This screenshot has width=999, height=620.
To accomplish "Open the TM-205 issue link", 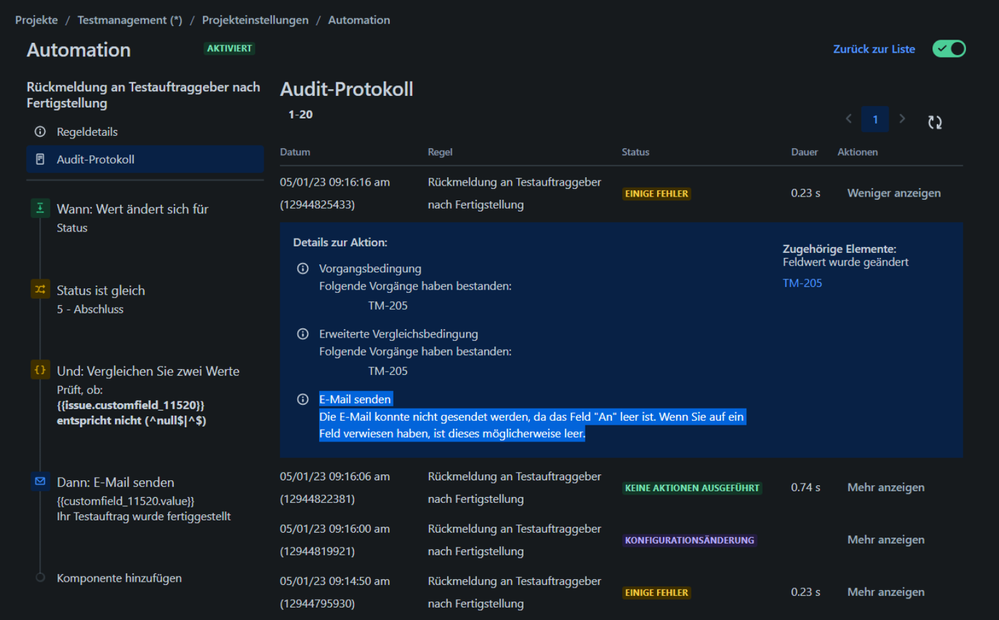I will click(801, 282).
